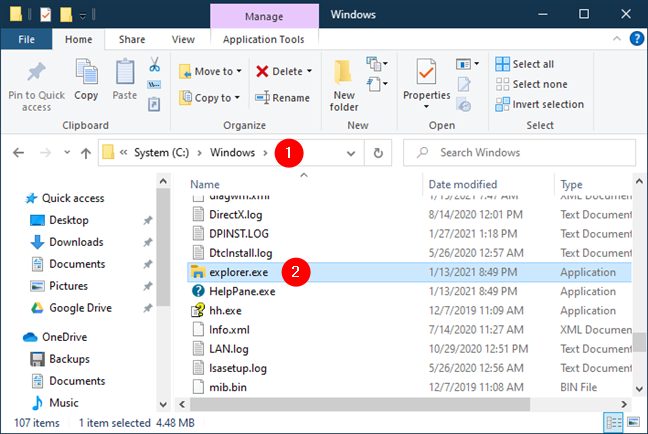648x434 pixels.
Task: Switch to the Share tab
Action: pos(132,39)
